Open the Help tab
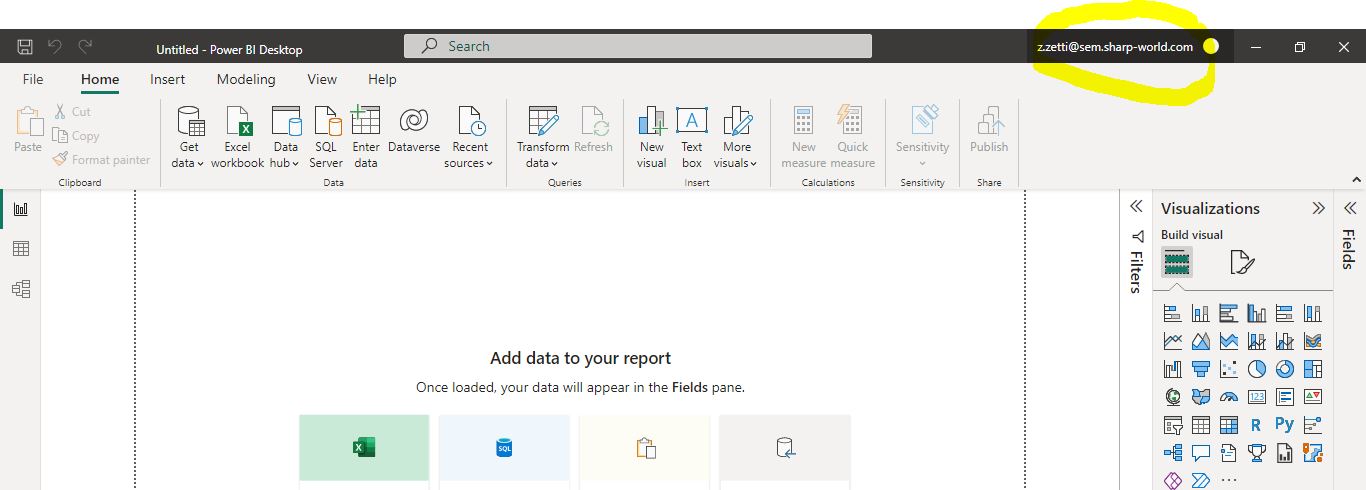The width and height of the screenshot is (1366, 490). (382, 79)
